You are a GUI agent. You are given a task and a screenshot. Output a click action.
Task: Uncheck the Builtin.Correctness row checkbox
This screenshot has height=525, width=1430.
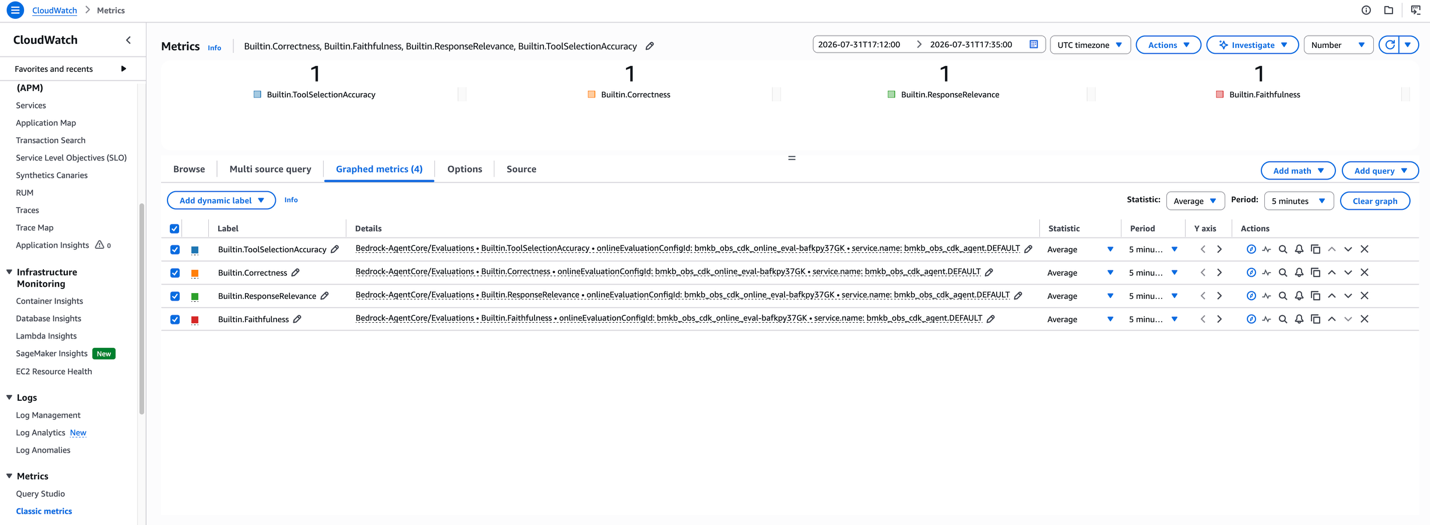[x=175, y=273]
